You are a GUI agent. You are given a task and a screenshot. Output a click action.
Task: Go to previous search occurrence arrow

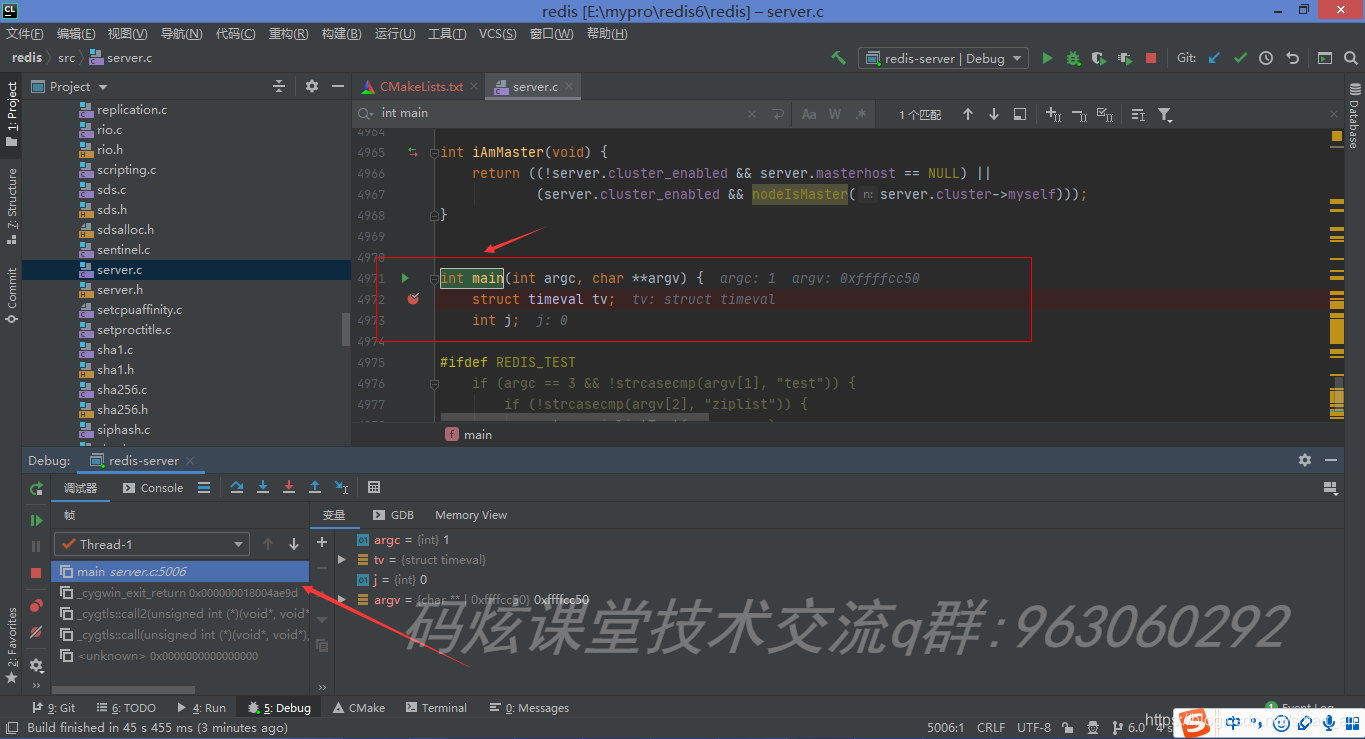pos(967,114)
